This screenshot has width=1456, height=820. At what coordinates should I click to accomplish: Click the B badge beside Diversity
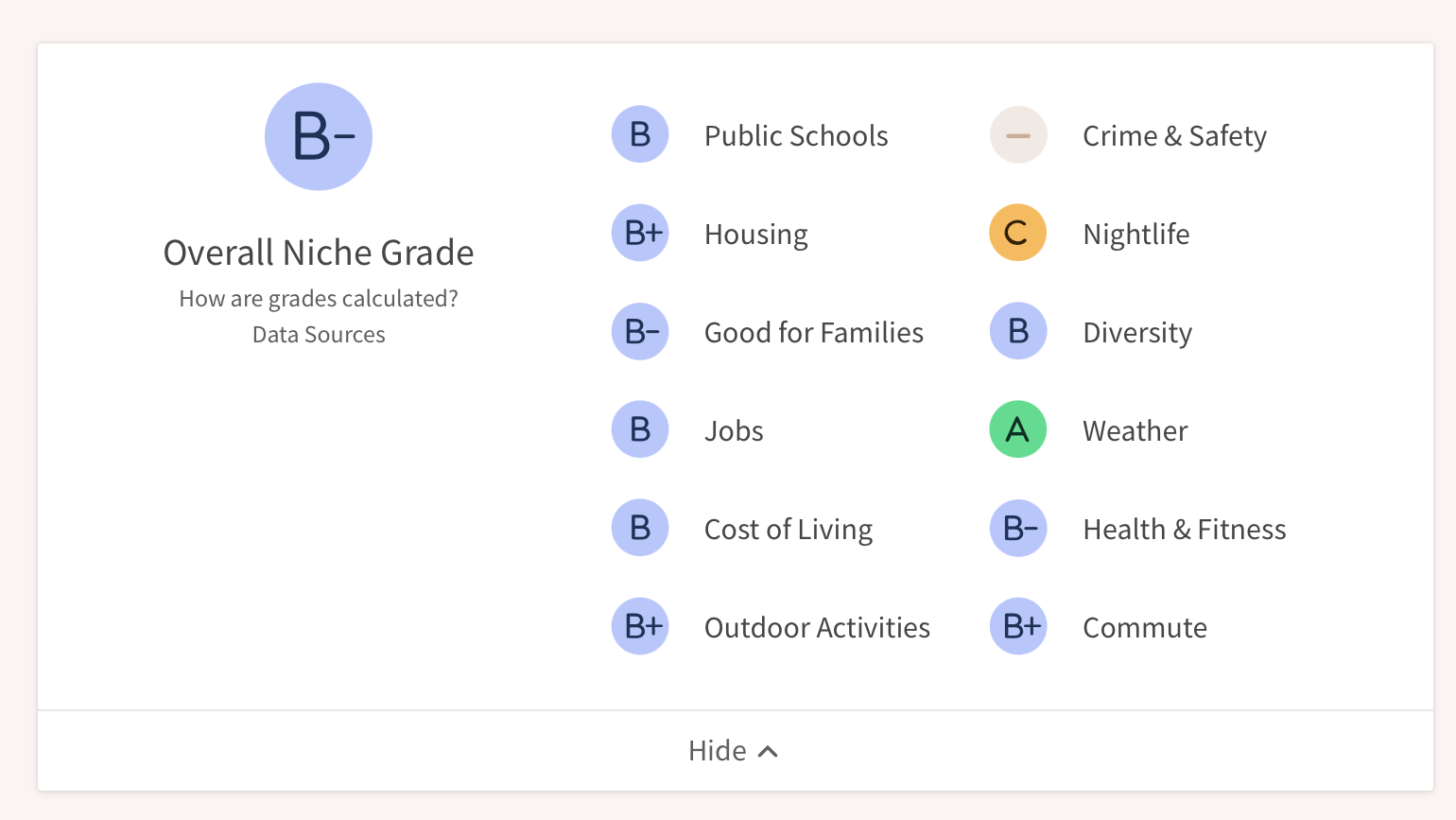coord(1017,331)
